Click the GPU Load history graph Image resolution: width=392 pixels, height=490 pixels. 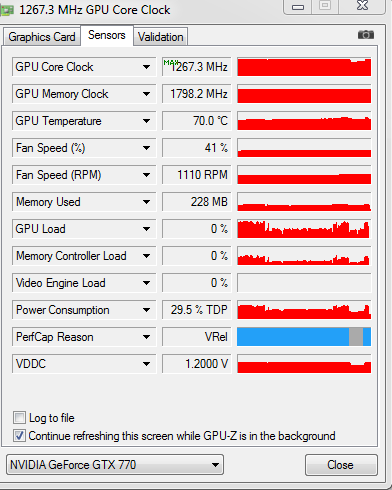(x=304, y=229)
